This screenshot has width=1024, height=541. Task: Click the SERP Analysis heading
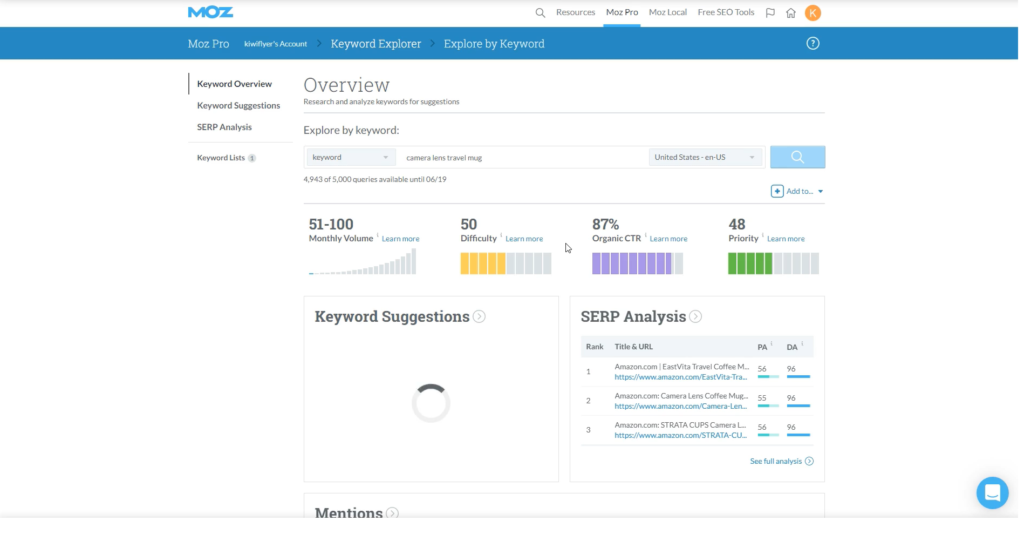(x=633, y=316)
